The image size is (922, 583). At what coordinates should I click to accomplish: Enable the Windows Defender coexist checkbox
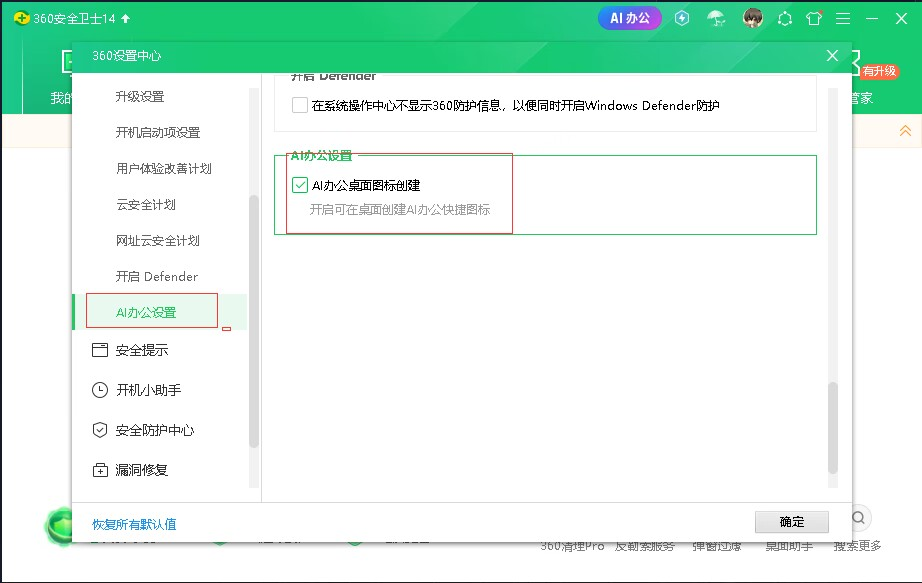coord(300,105)
